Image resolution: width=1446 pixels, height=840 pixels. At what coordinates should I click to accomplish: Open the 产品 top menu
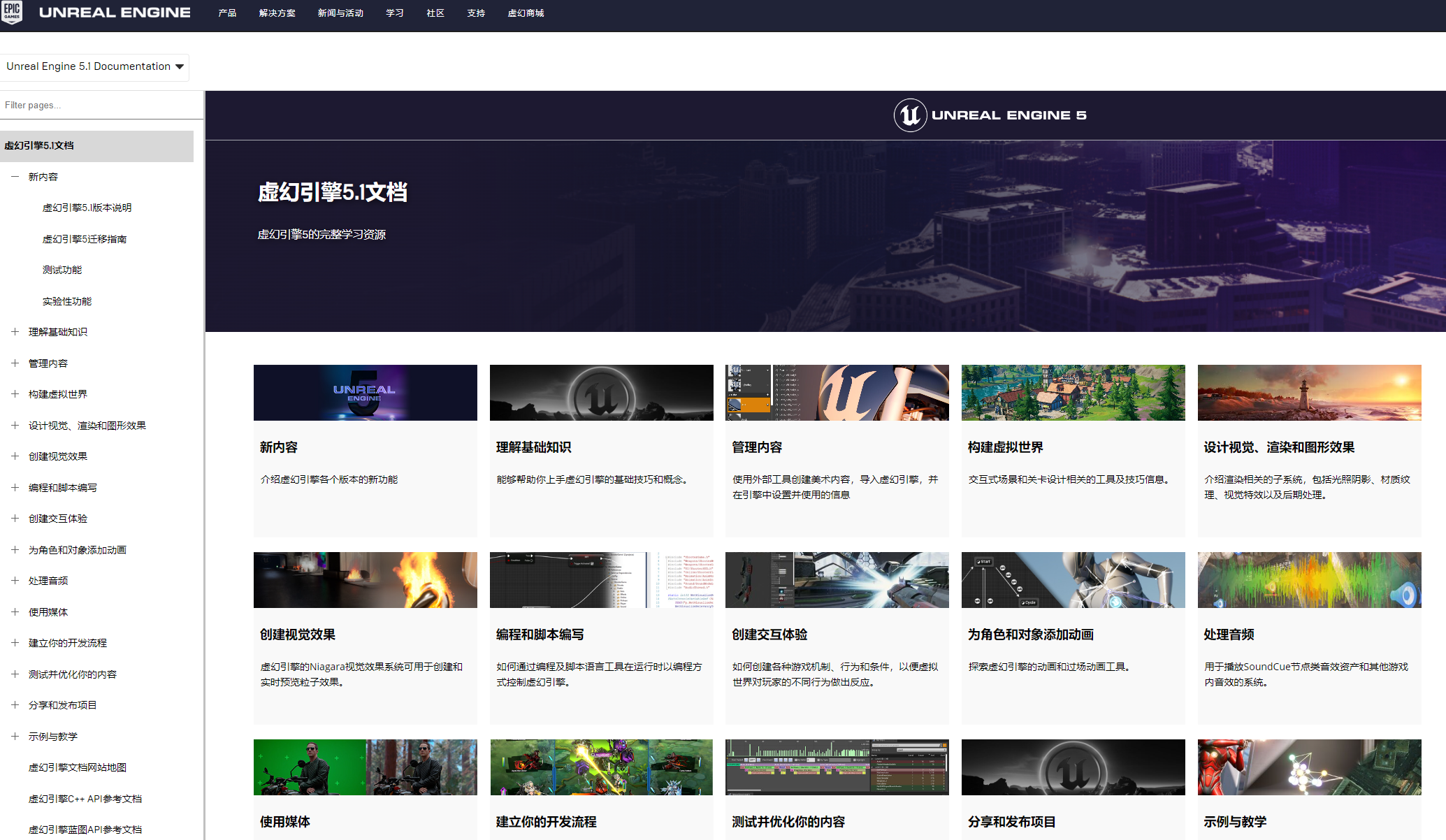pos(227,13)
